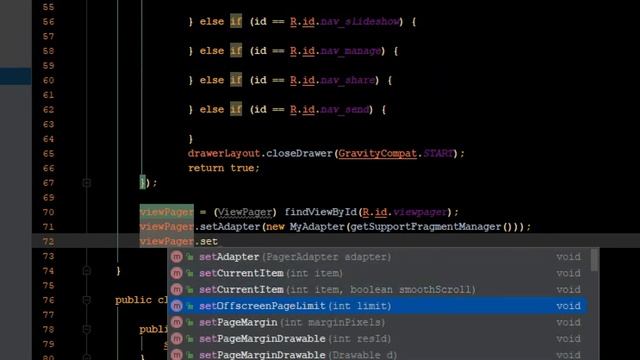The image size is (640, 360).
Task: Pick the setCurrentItem(int item) completion
Action: [378, 273]
